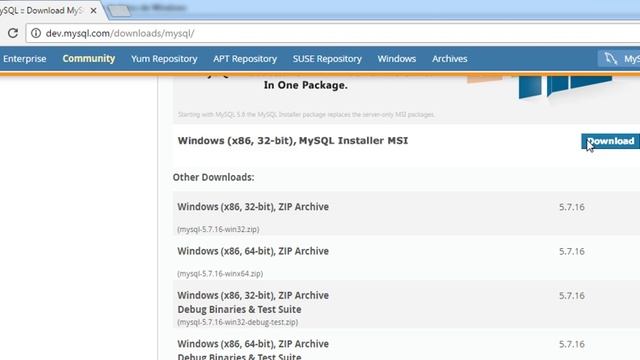Open the SUSE Repository nav item
Image resolution: width=640 pixels, height=360 pixels.
click(x=327, y=59)
